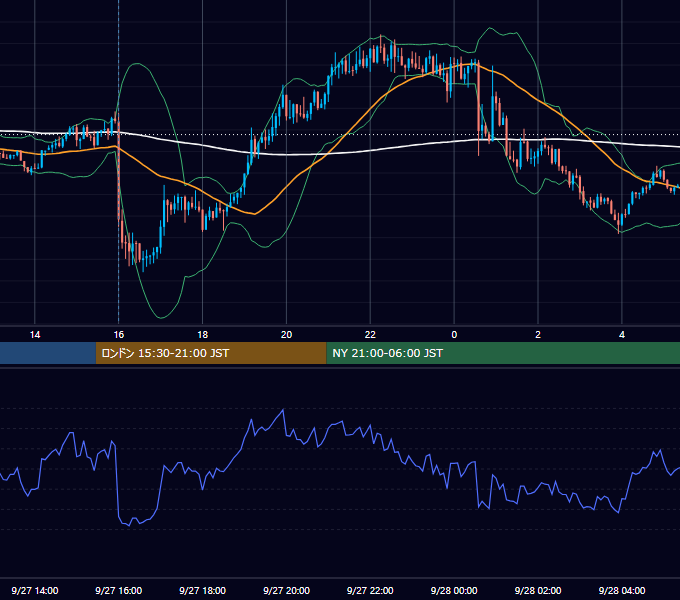The height and width of the screenshot is (600, 680).
Task: Click the 22 hour label on time axis
Action: 370,335
